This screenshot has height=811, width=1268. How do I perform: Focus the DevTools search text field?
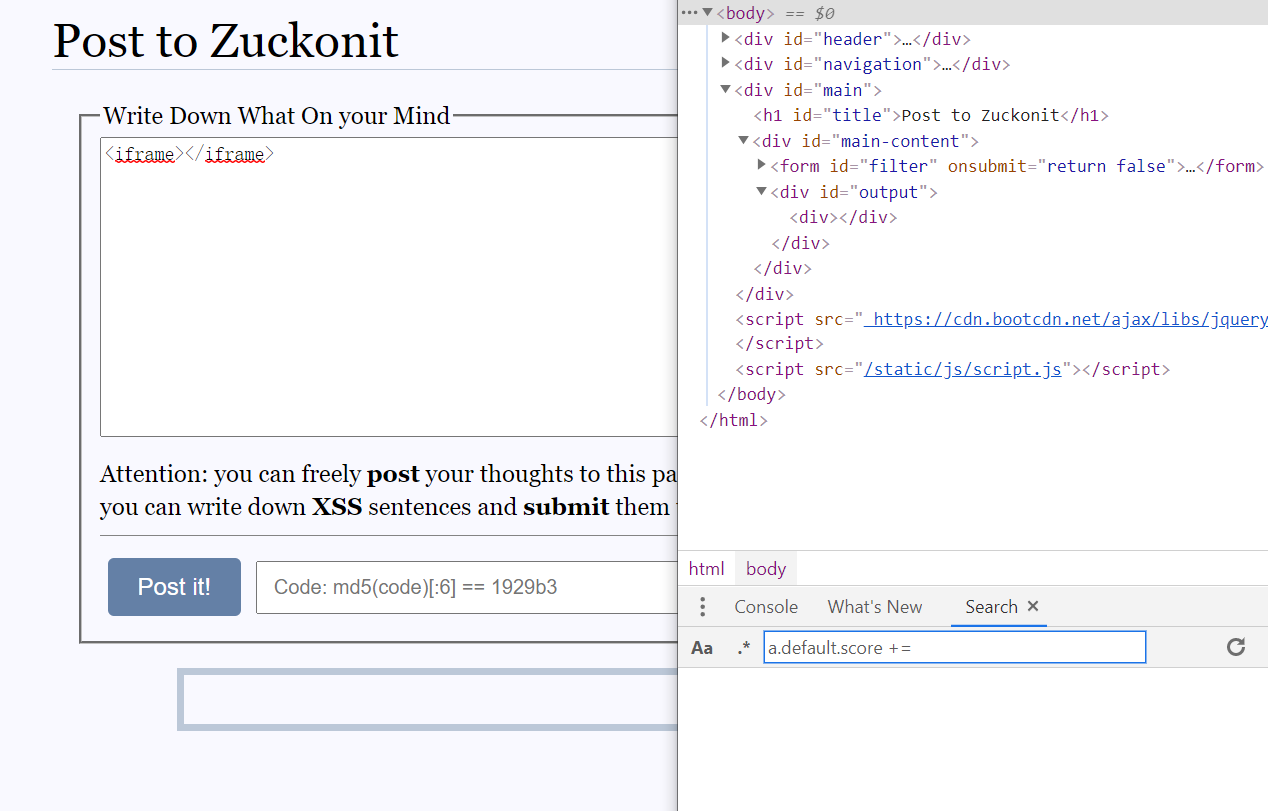pos(954,647)
